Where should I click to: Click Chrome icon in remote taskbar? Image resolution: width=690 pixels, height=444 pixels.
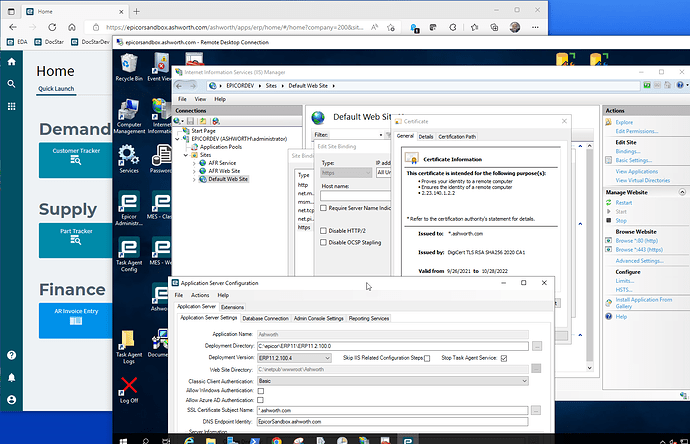click(x=276, y=440)
